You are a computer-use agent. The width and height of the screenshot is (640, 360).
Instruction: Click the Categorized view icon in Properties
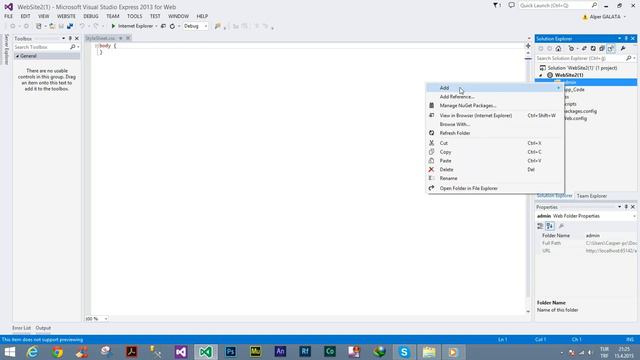540,226
